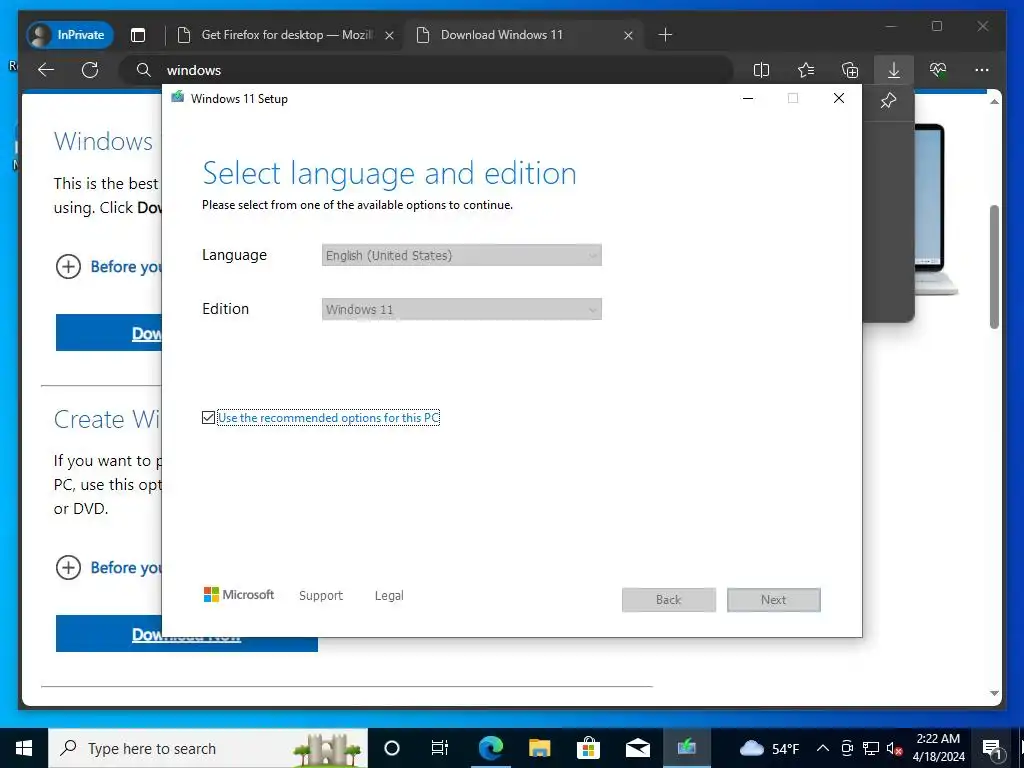This screenshot has height=768, width=1024.
Task: Open Edge split screen icon
Action: 761,70
